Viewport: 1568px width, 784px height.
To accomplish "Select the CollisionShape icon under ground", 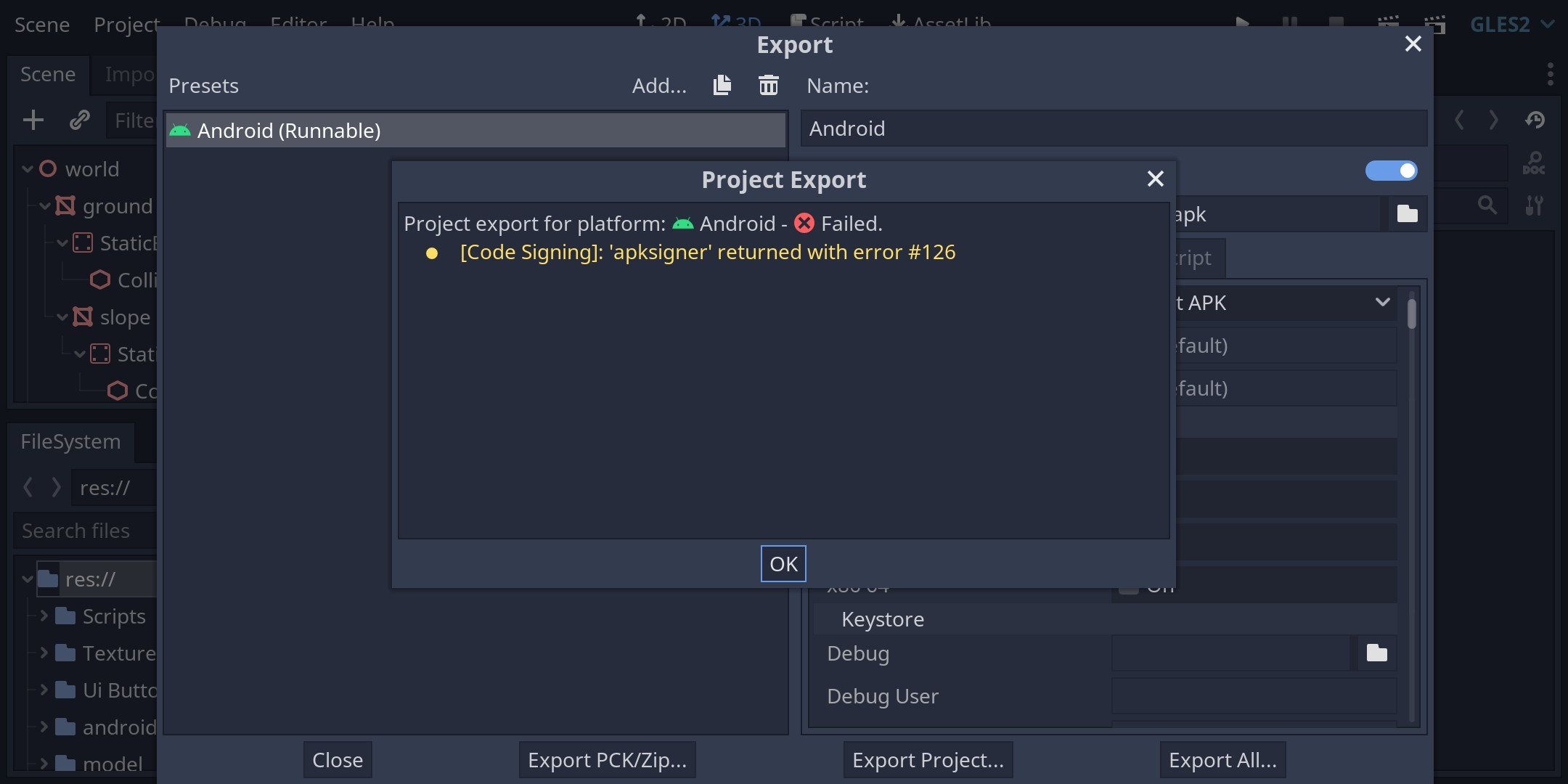I will (x=100, y=280).
